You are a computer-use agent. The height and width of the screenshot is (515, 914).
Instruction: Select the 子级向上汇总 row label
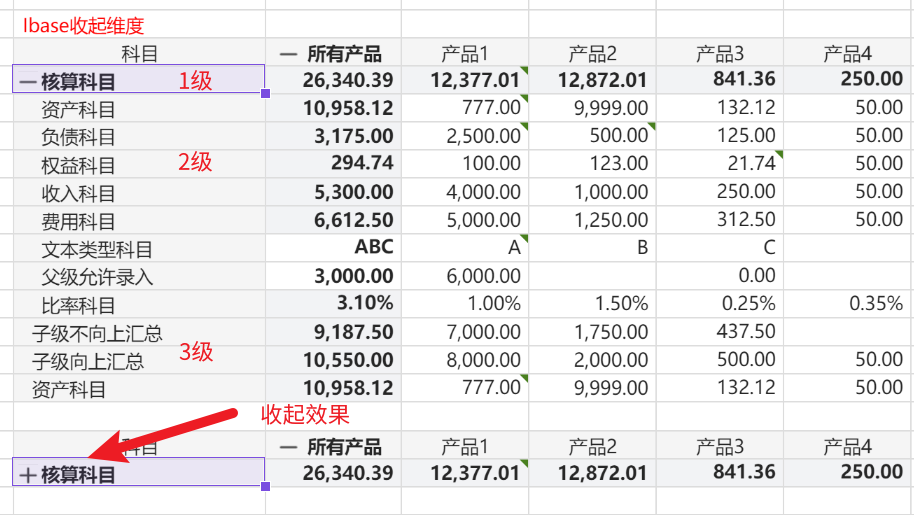pyautogui.click(x=87, y=361)
